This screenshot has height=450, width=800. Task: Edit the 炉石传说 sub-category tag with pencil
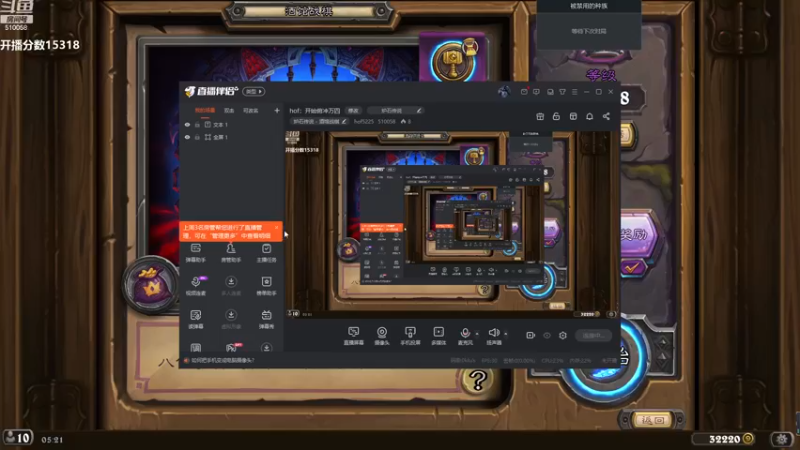pyautogui.click(x=320, y=121)
